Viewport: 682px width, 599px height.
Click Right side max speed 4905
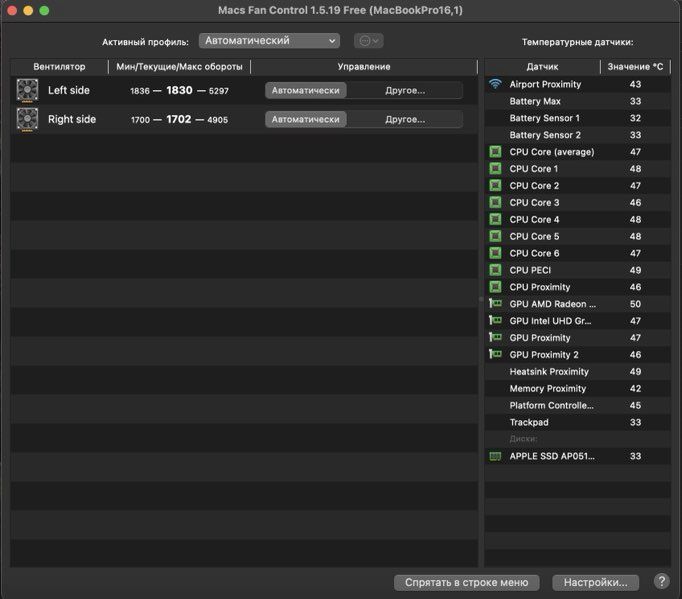217,120
